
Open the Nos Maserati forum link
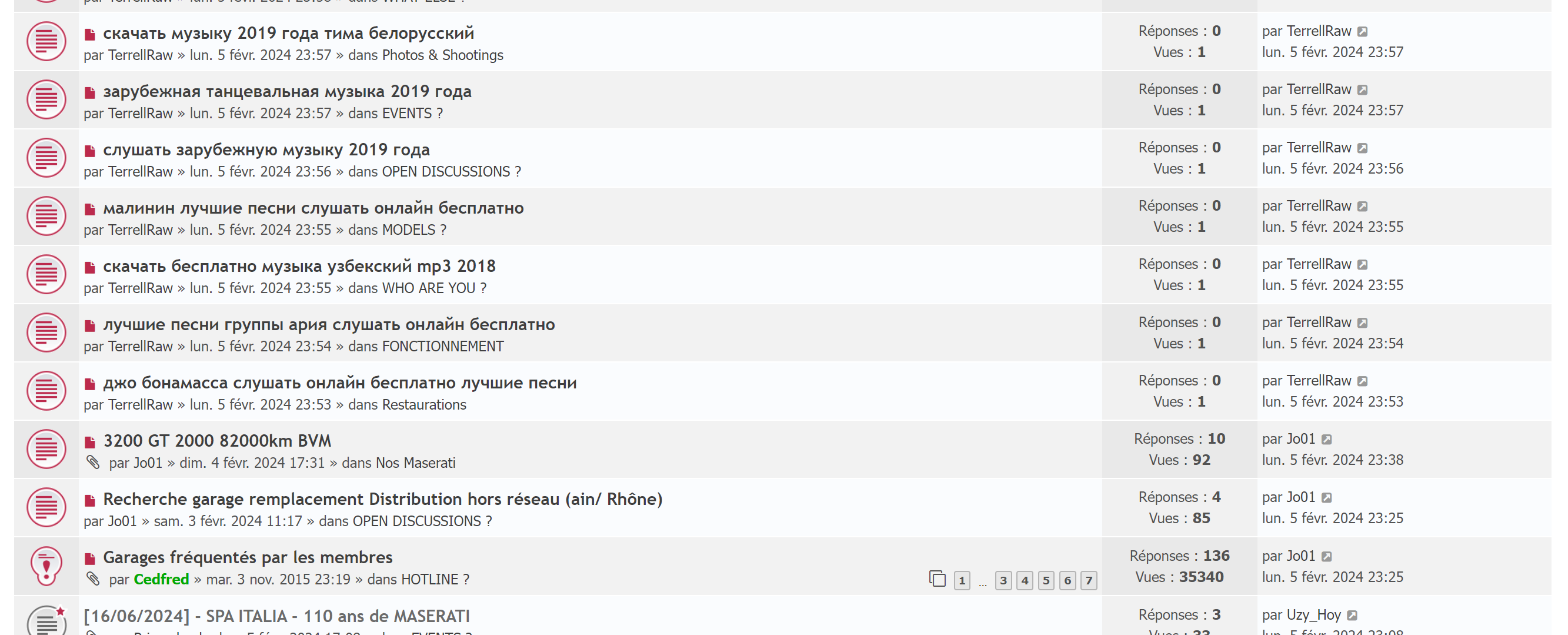click(x=415, y=463)
